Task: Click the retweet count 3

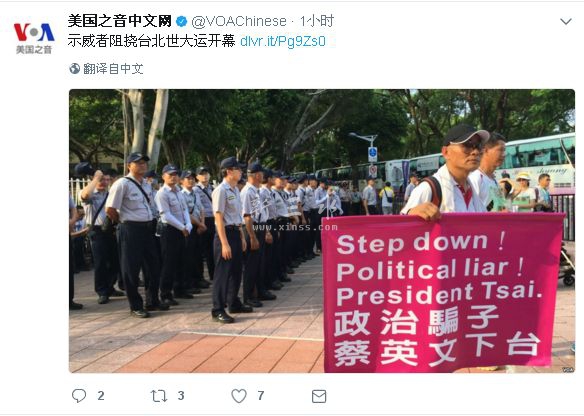Action: [181, 396]
